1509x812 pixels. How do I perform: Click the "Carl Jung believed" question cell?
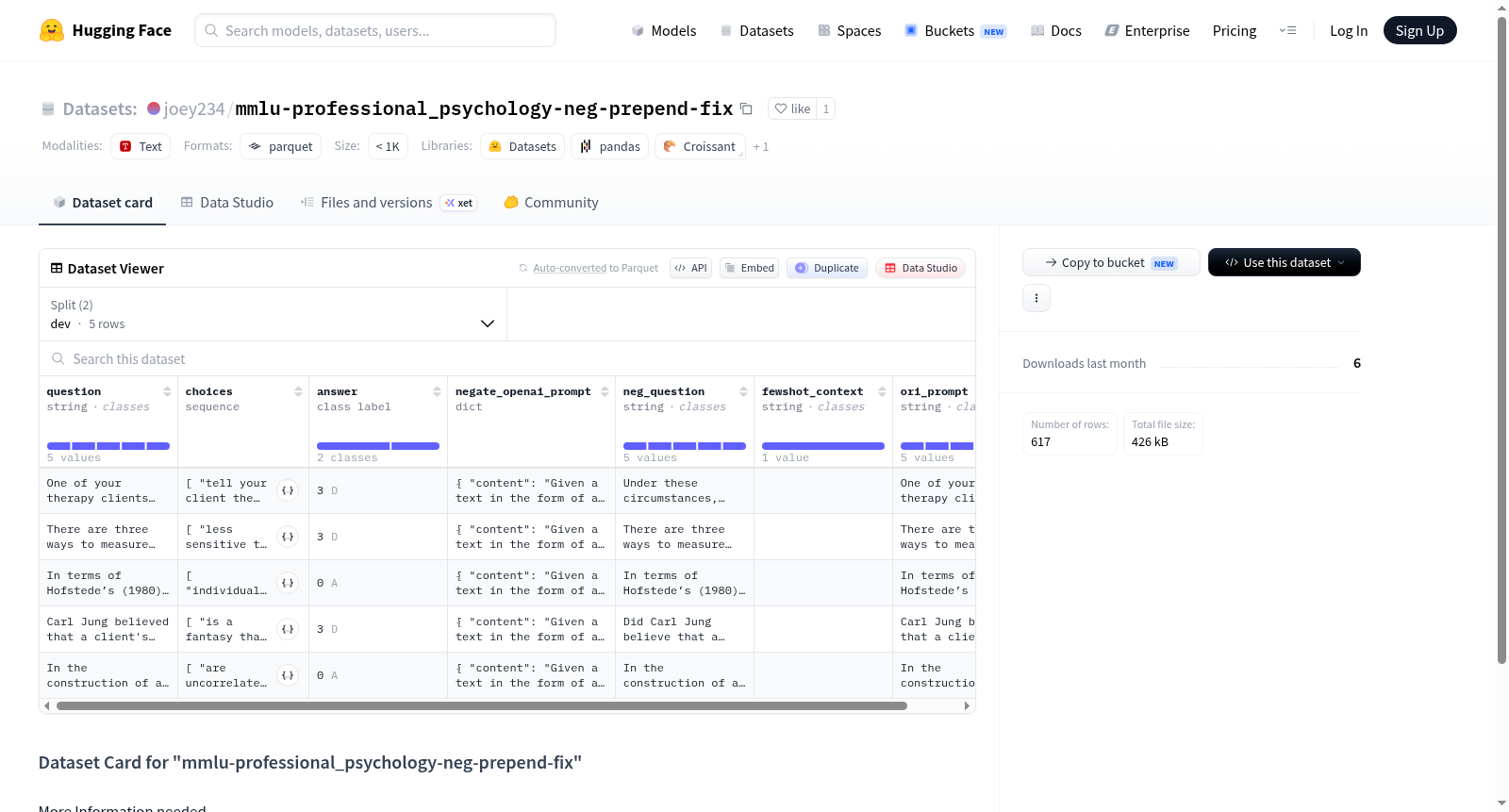coord(108,629)
